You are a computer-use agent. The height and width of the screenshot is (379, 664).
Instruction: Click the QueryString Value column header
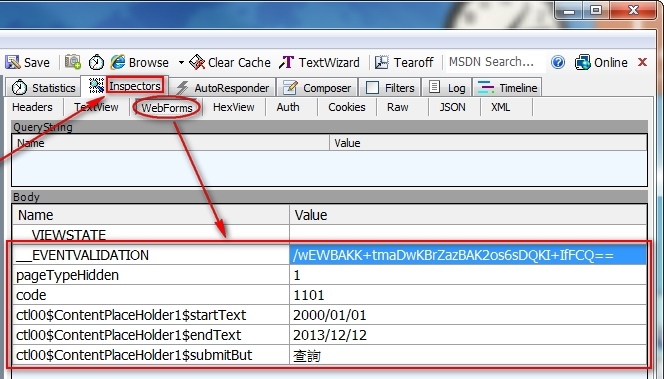click(x=488, y=143)
